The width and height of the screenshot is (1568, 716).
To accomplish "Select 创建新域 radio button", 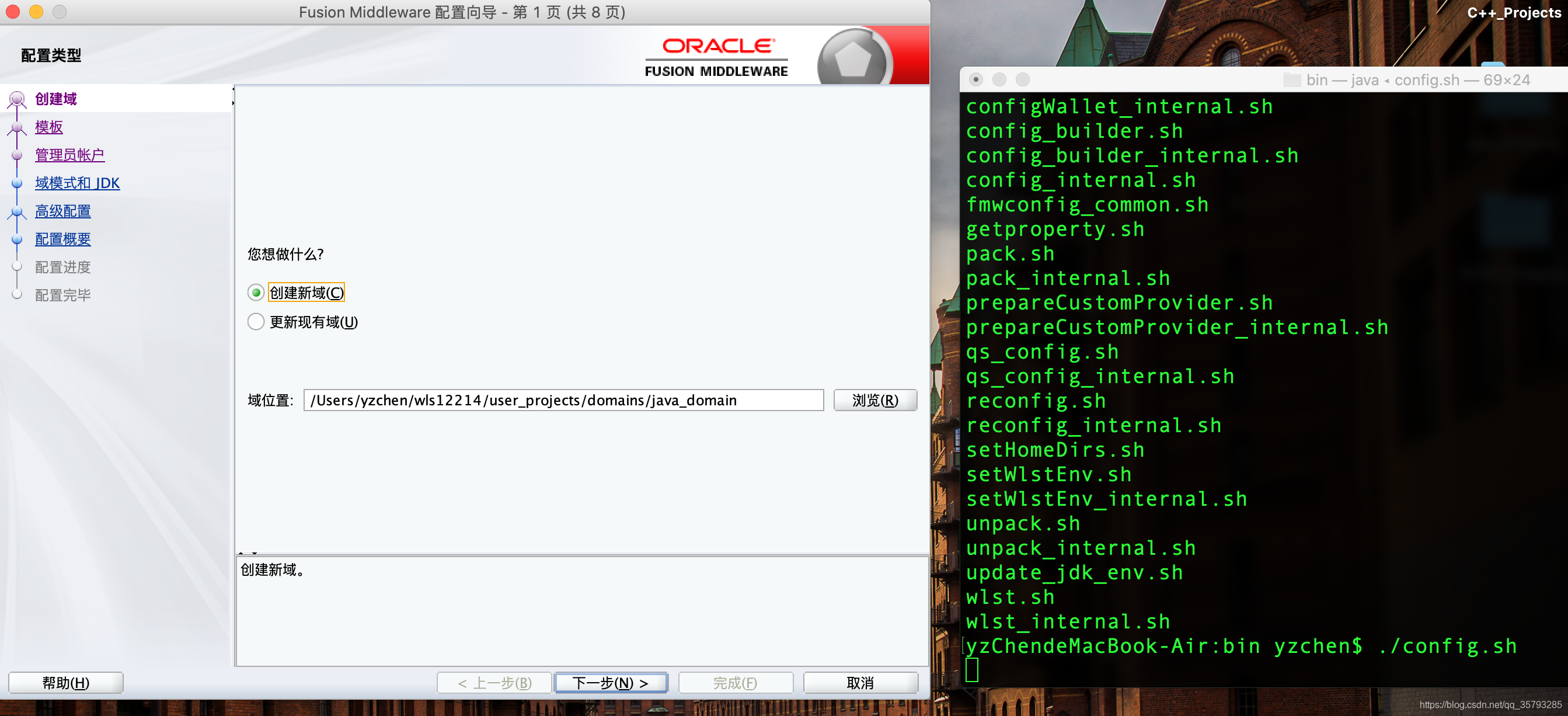I will [x=256, y=293].
